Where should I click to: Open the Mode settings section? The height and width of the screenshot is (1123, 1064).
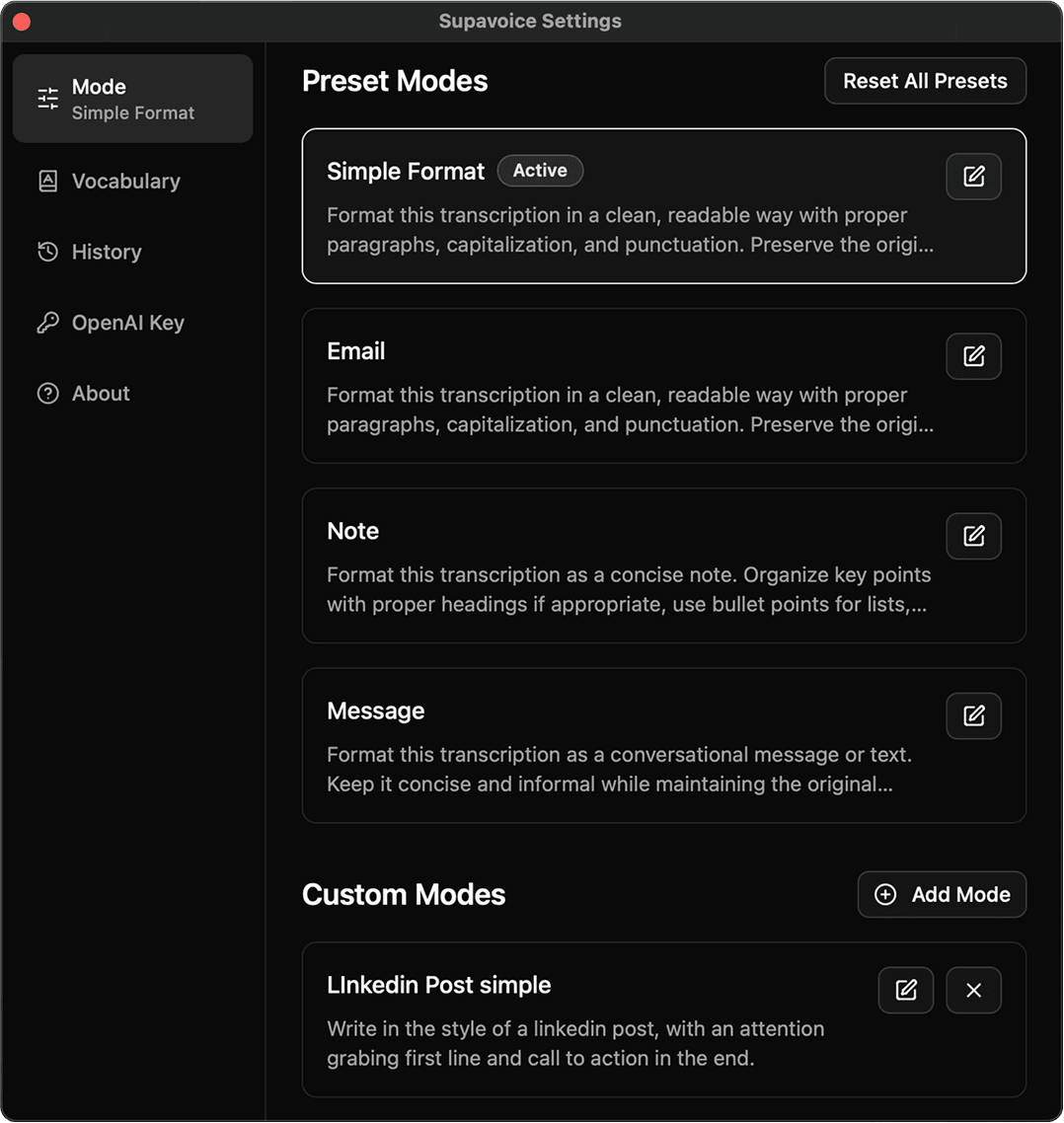(132, 99)
